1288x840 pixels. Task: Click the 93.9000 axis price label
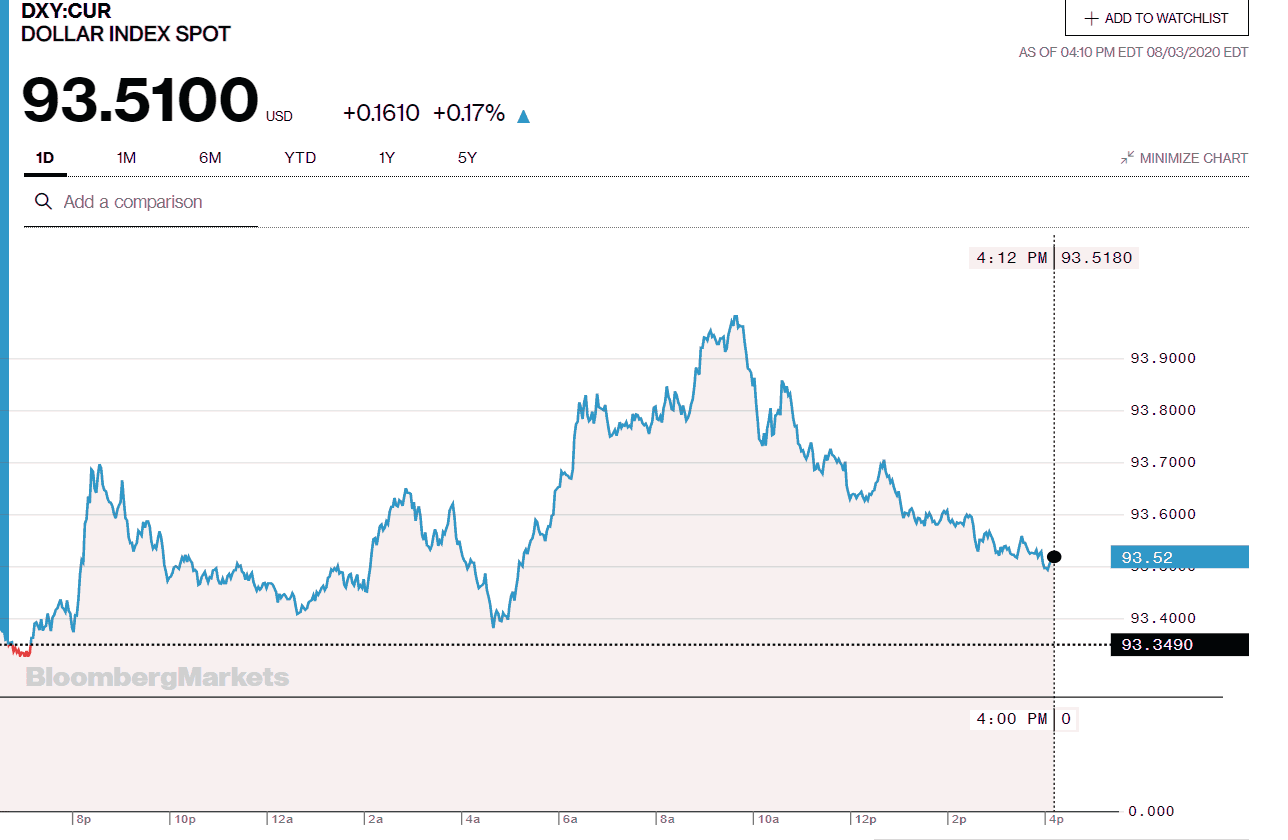point(1165,358)
